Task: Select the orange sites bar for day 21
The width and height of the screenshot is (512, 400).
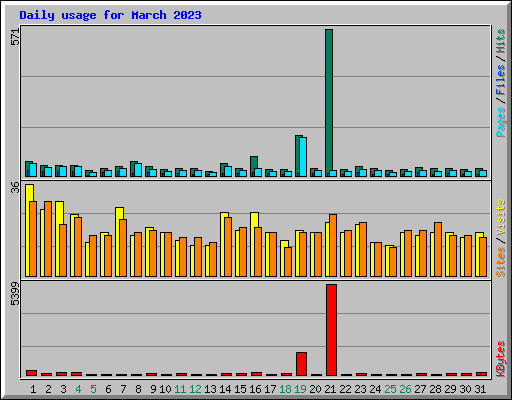Action: pos(333,245)
